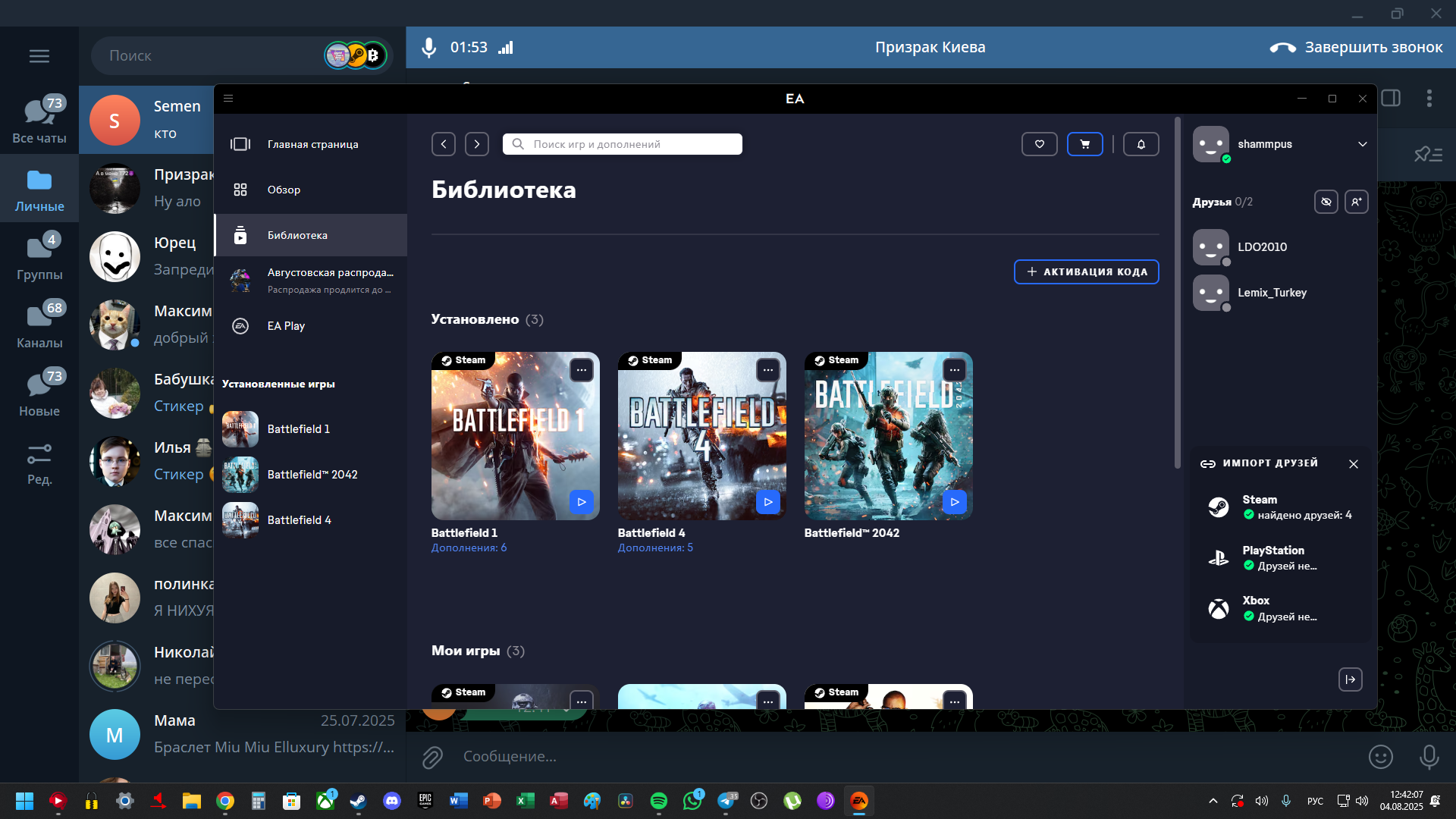Open Spotify from the taskbar
1456x819 pixels.
pos(659,801)
